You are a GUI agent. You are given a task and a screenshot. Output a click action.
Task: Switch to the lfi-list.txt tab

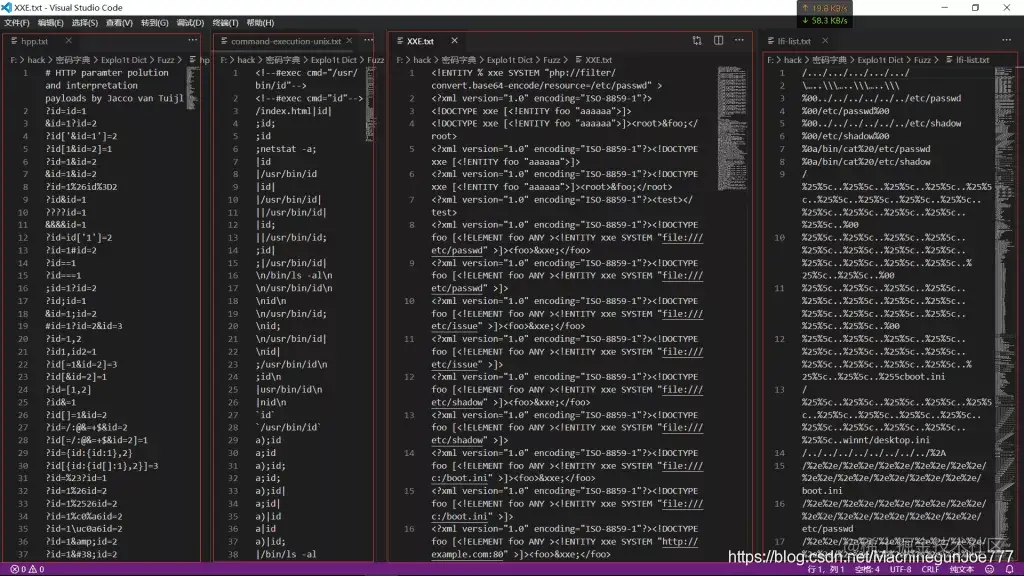793,41
